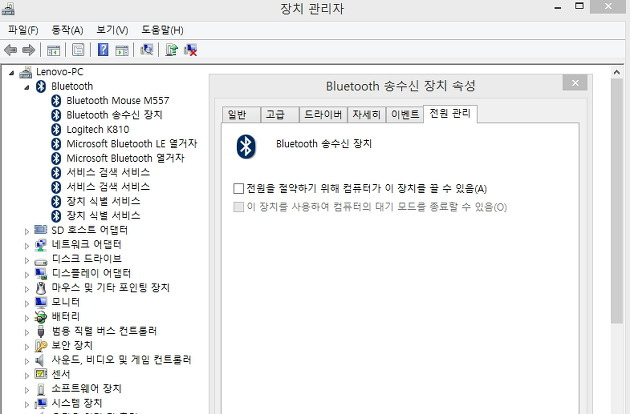Select Bluetooth 송수신 장치 in the tree

tap(115, 115)
